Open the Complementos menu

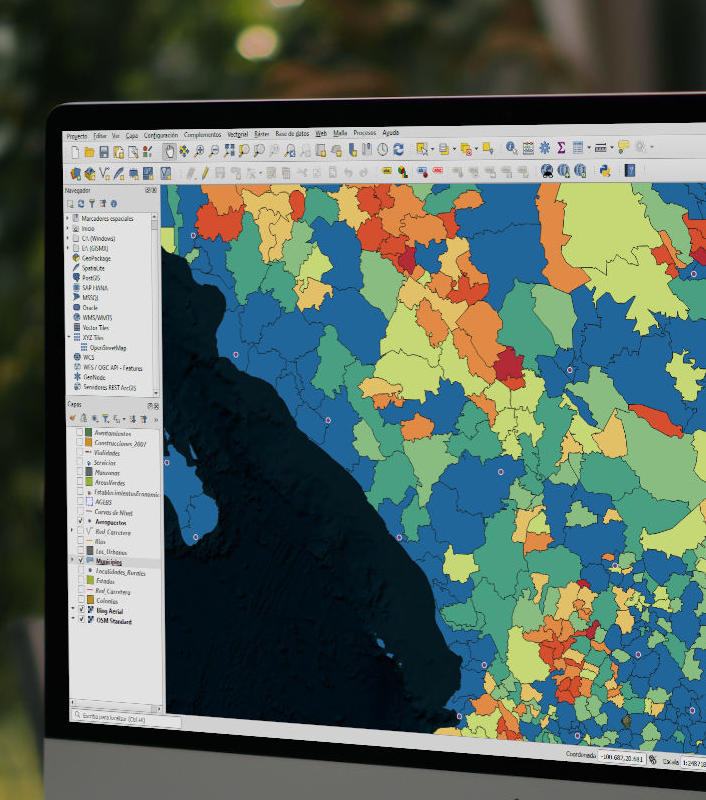(203, 134)
